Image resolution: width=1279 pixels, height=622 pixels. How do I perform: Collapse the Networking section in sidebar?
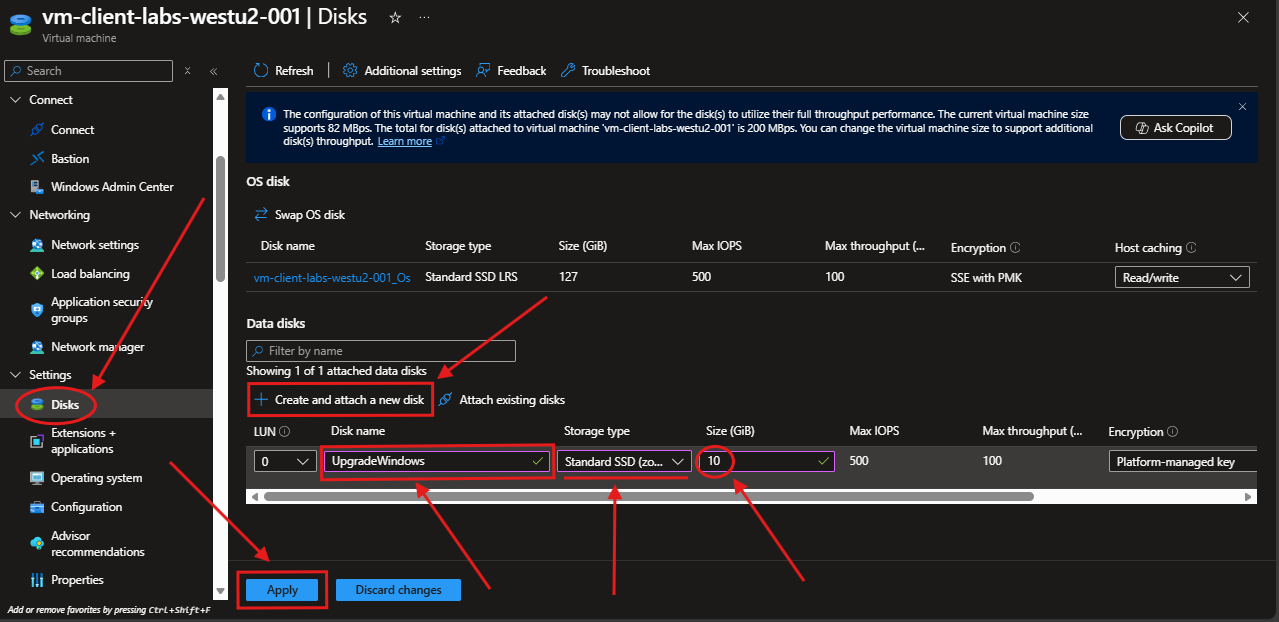click(x=15, y=215)
